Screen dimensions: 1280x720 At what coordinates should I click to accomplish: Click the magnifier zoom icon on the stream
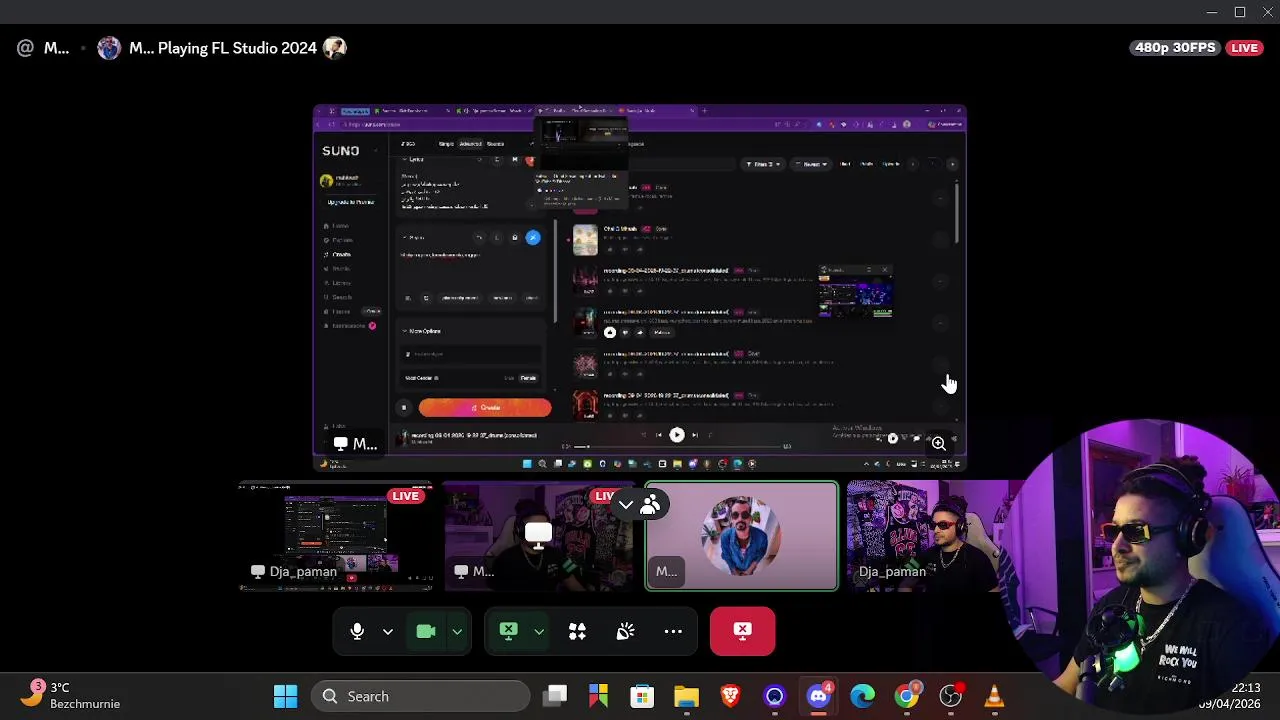coord(939,443)
